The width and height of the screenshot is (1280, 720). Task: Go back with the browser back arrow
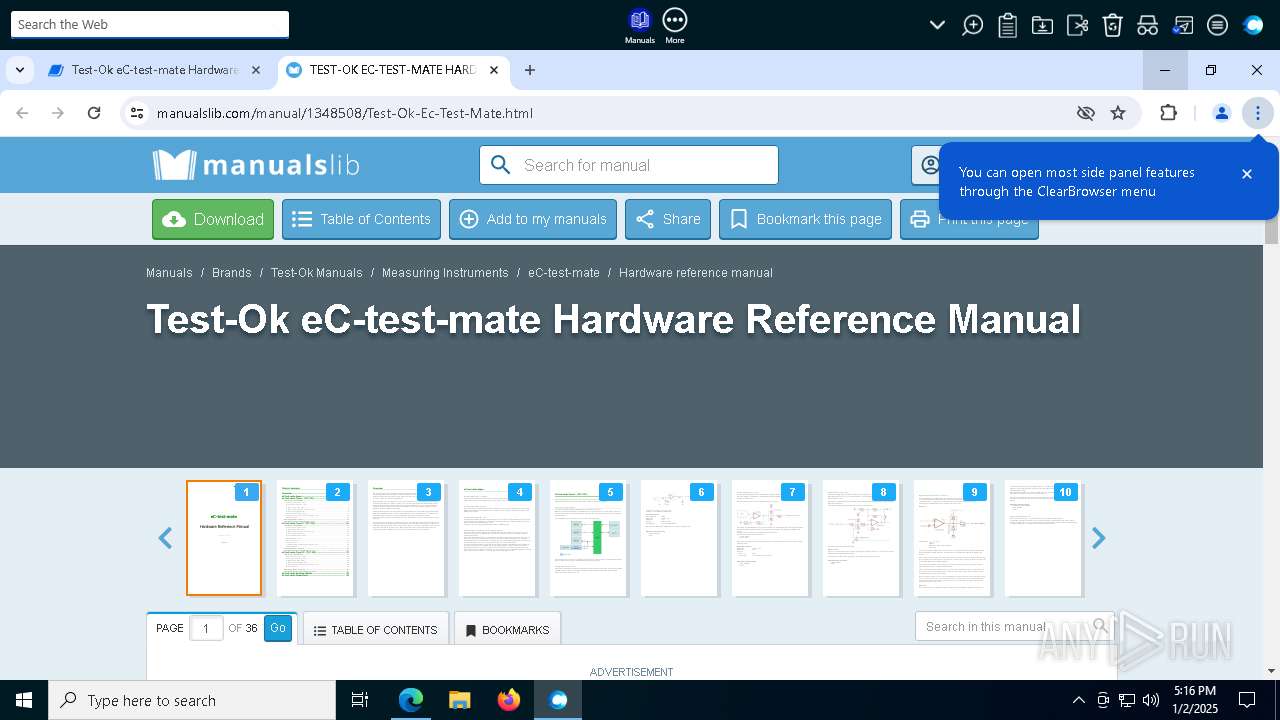(22, 113)
